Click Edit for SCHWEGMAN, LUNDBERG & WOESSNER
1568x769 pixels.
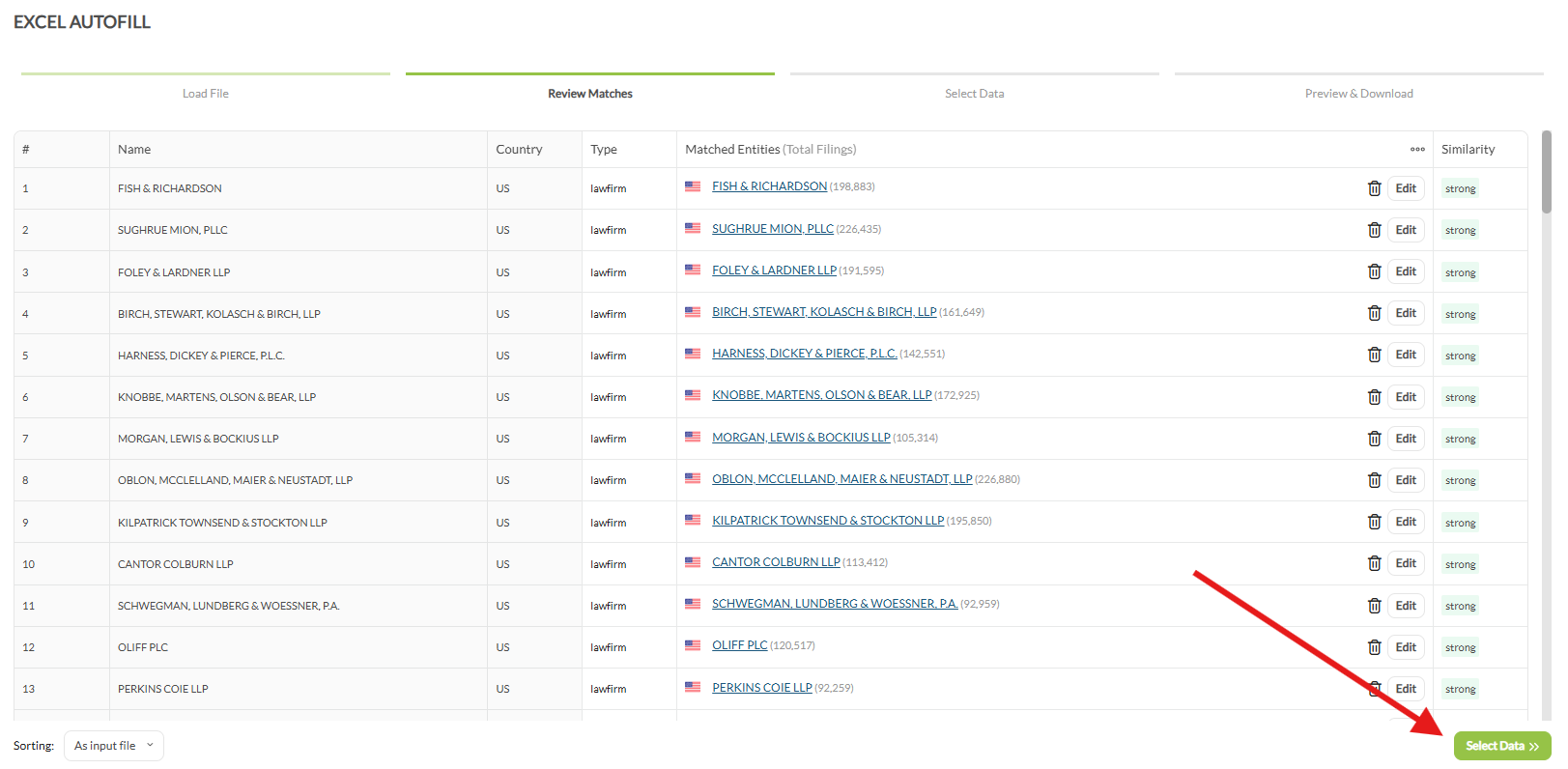click(1406, 606)
